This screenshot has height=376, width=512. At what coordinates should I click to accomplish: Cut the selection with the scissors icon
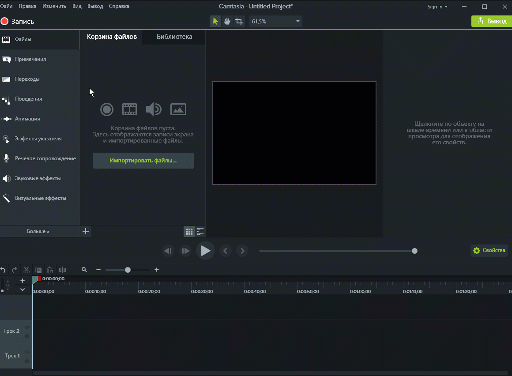(26, 270)
